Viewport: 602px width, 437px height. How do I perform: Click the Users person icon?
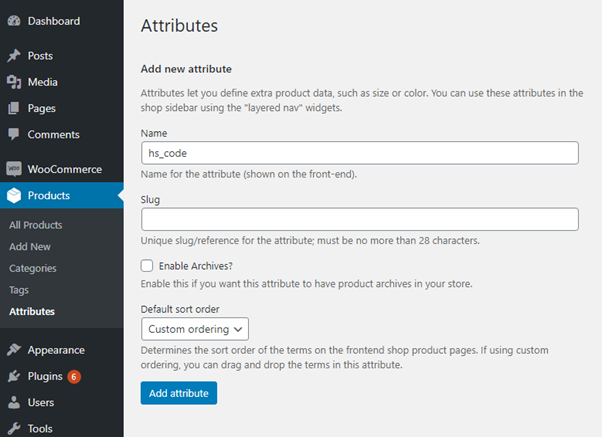tap(13, 403)
